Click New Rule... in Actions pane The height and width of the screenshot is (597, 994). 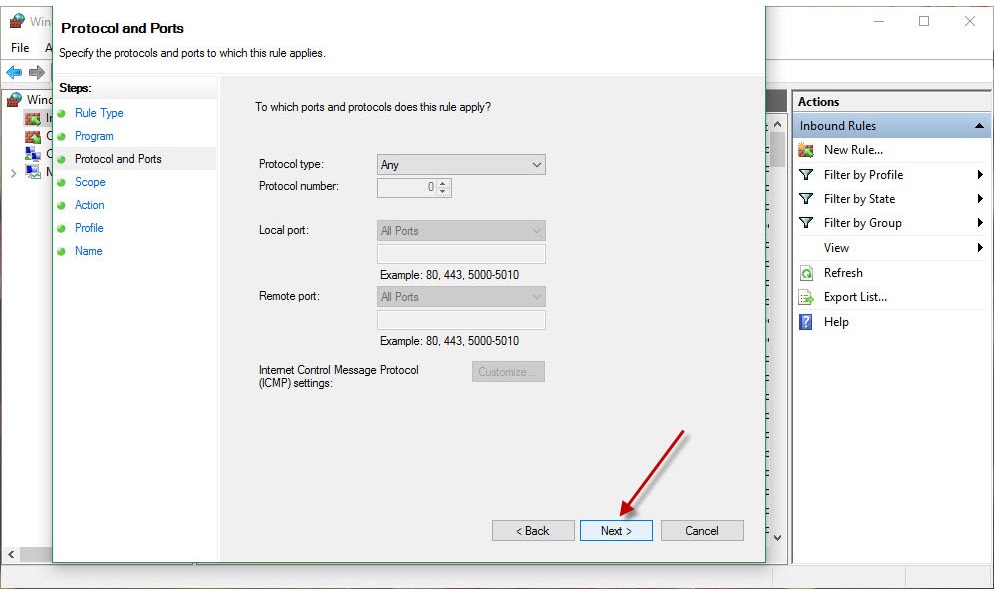(x=853, y=150)
